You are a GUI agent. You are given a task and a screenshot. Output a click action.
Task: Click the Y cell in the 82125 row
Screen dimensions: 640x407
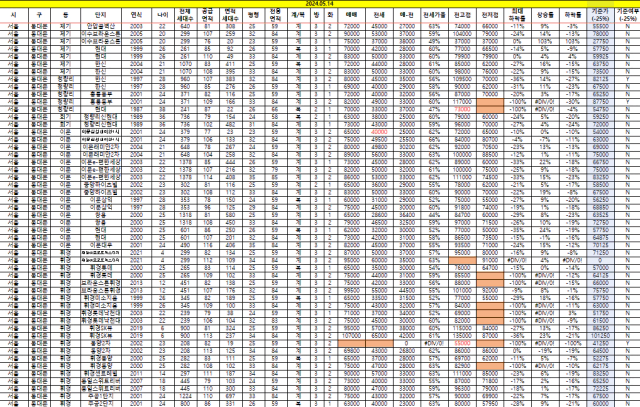click(x=627, y=79)
